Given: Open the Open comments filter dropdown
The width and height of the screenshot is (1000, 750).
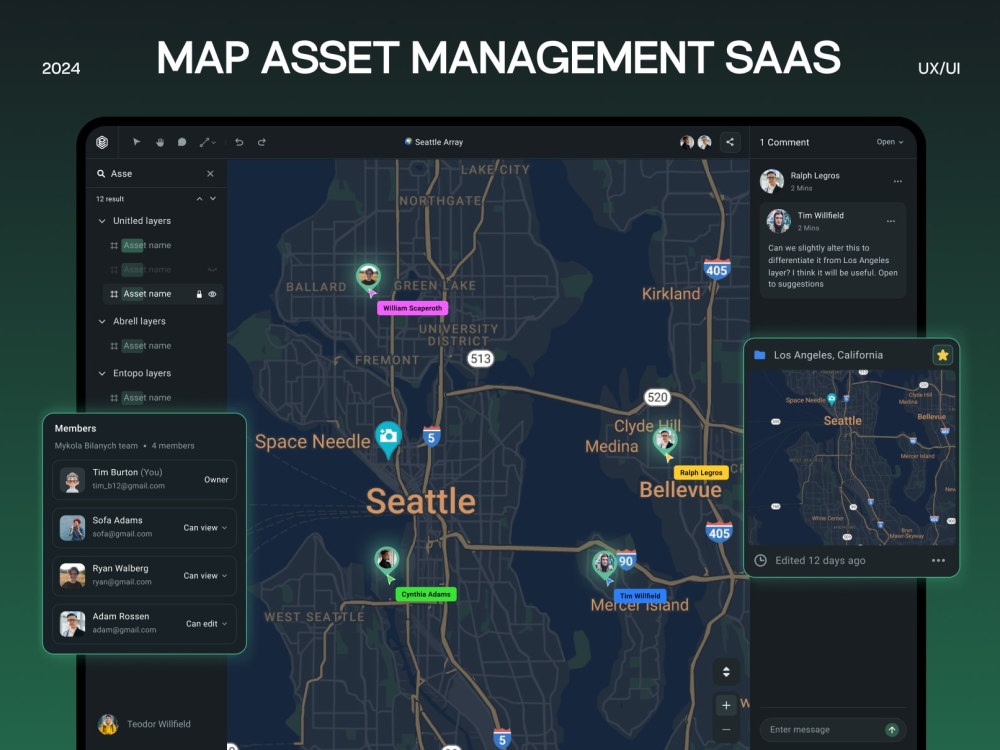Looking at the screenshot, I should tap(890, 142).
